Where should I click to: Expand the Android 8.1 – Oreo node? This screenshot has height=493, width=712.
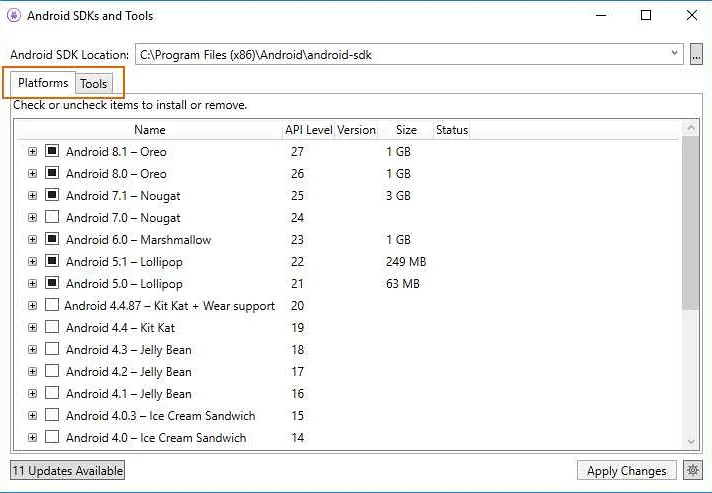click(32, 152)
